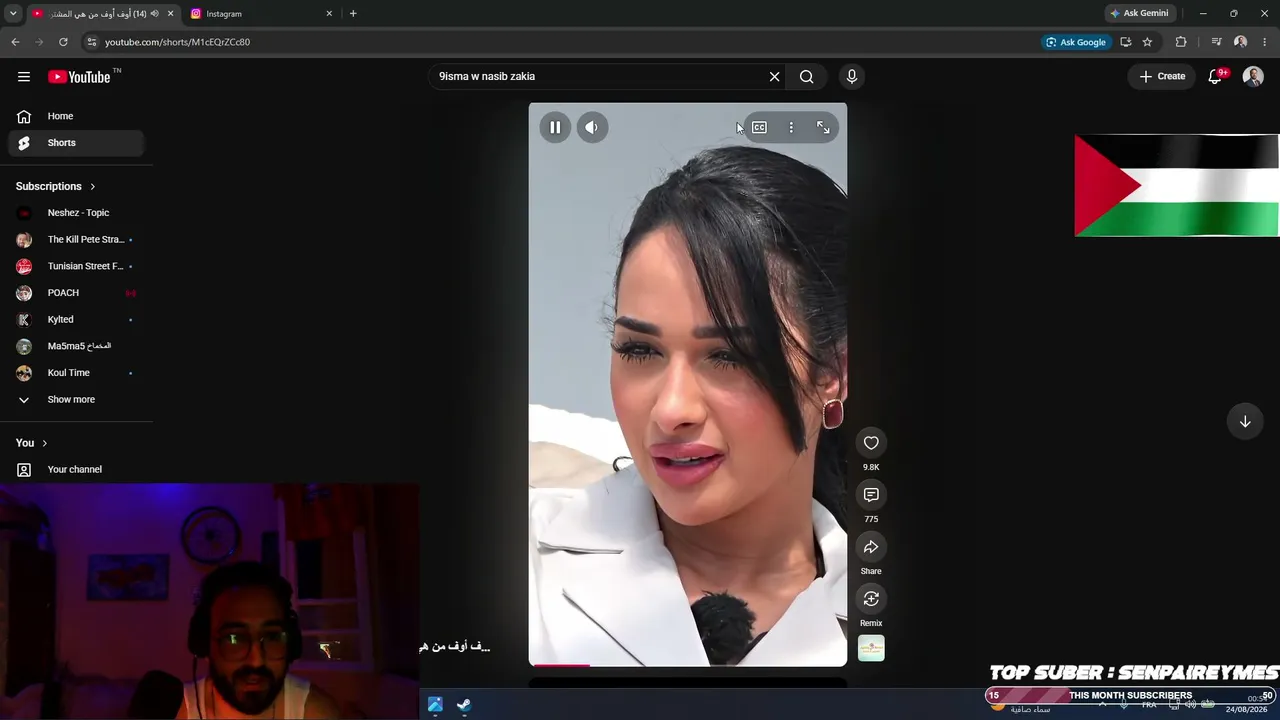Screen dimensions: 1280x720
Task: Open the Ma5ma5 channel subscription
Action: click(76, 346)
